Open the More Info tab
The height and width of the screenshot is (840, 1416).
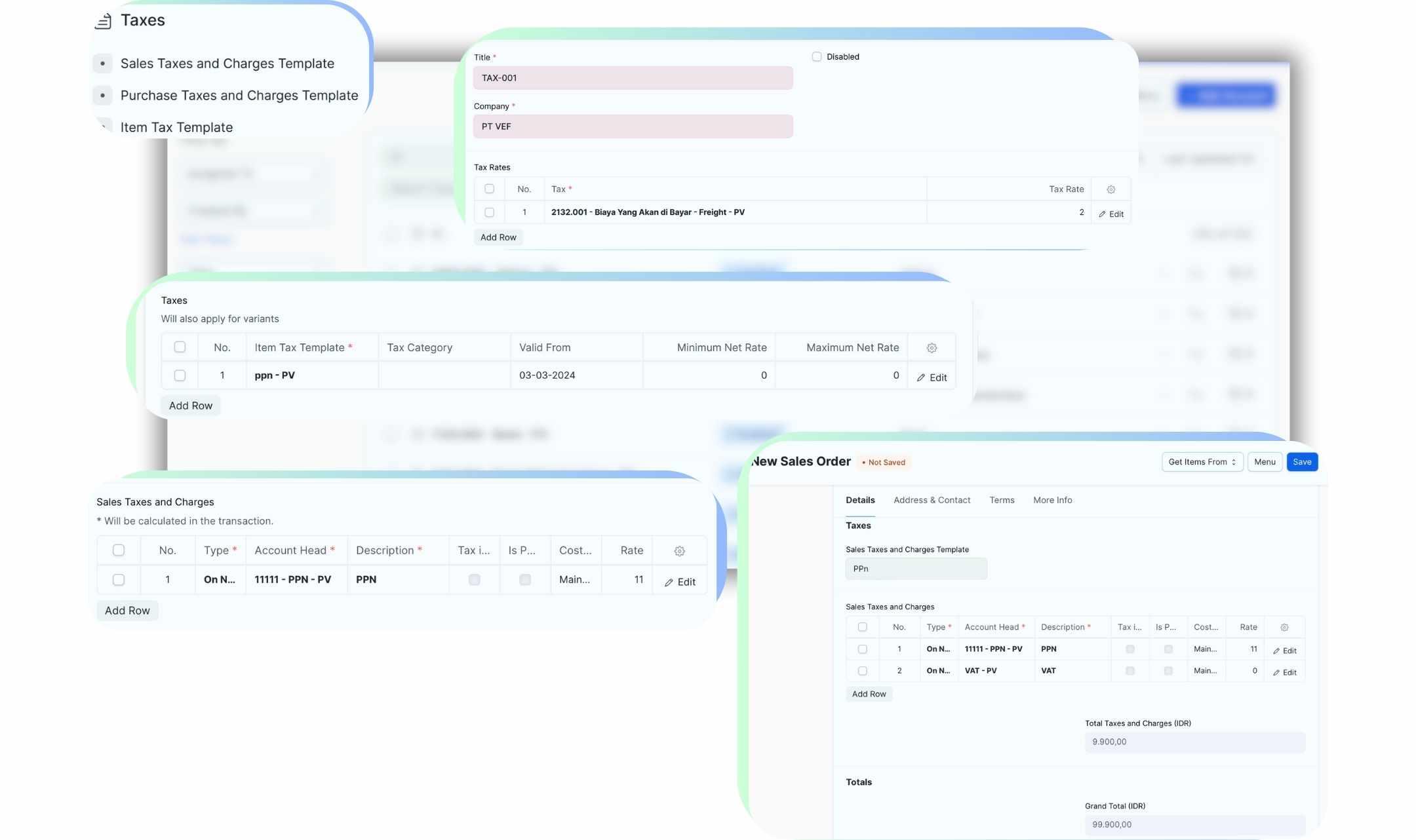[x=1052, y=500]
